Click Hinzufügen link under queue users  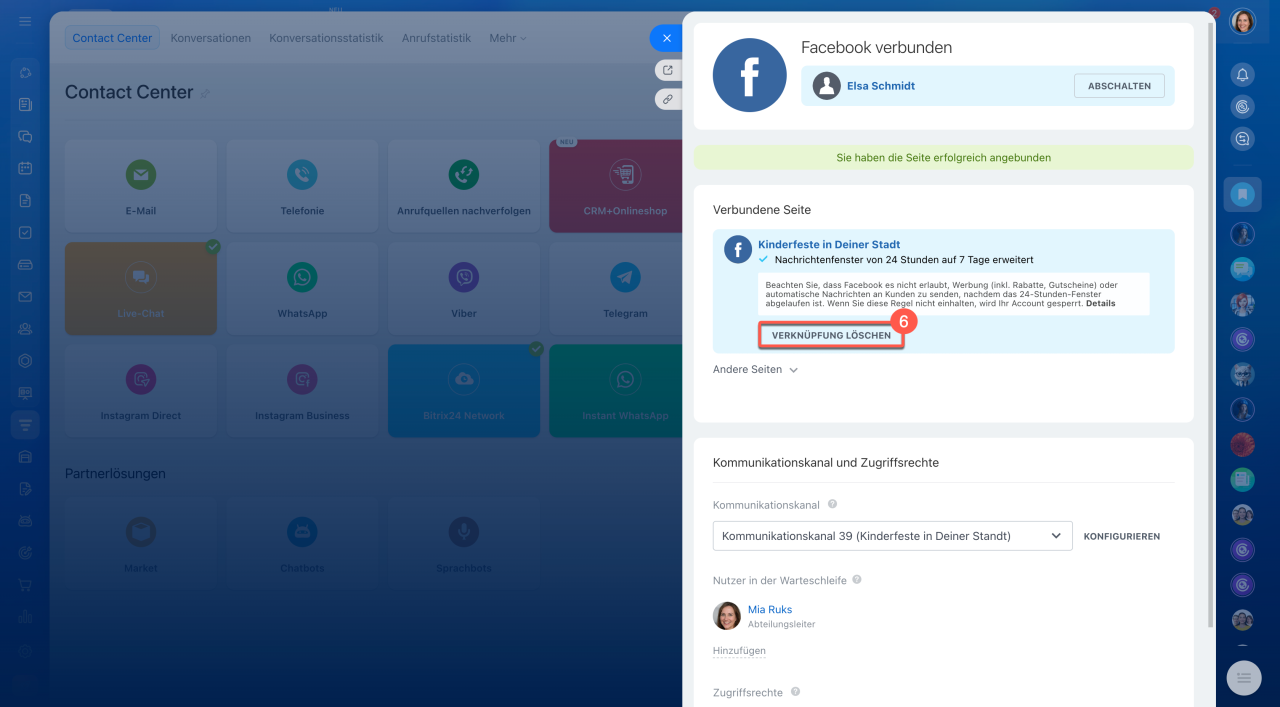(x=739, y=650)
